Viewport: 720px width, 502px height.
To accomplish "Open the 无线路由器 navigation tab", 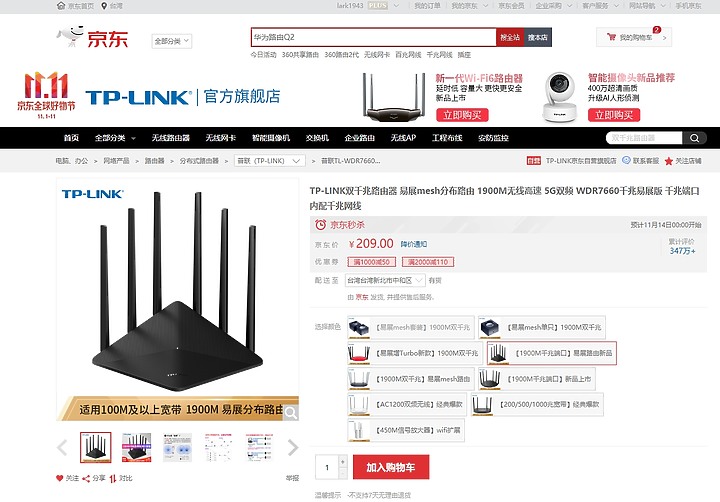I will pos(171,138).
